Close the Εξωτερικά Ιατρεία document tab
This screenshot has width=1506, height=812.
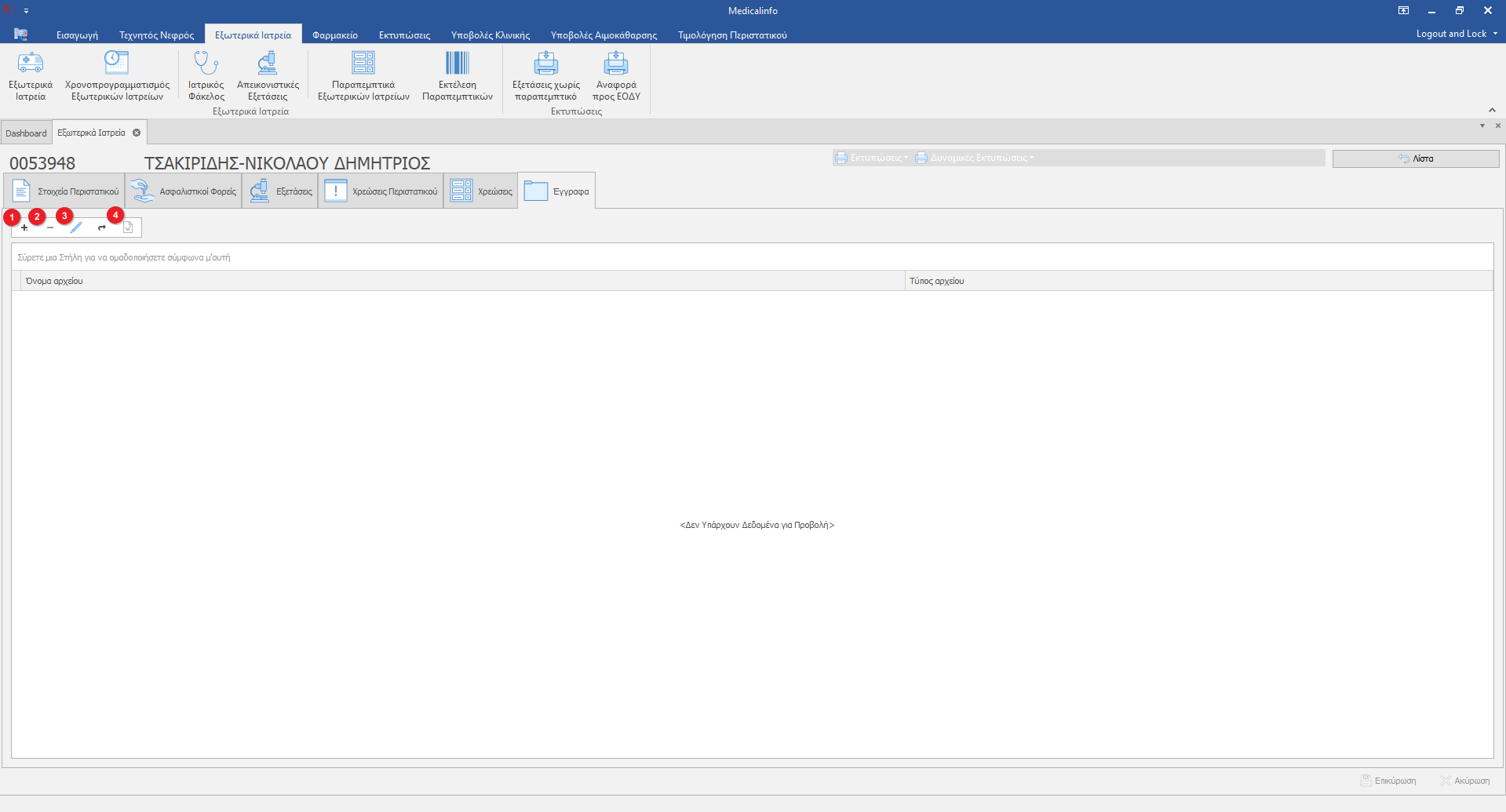coord(137,133)
